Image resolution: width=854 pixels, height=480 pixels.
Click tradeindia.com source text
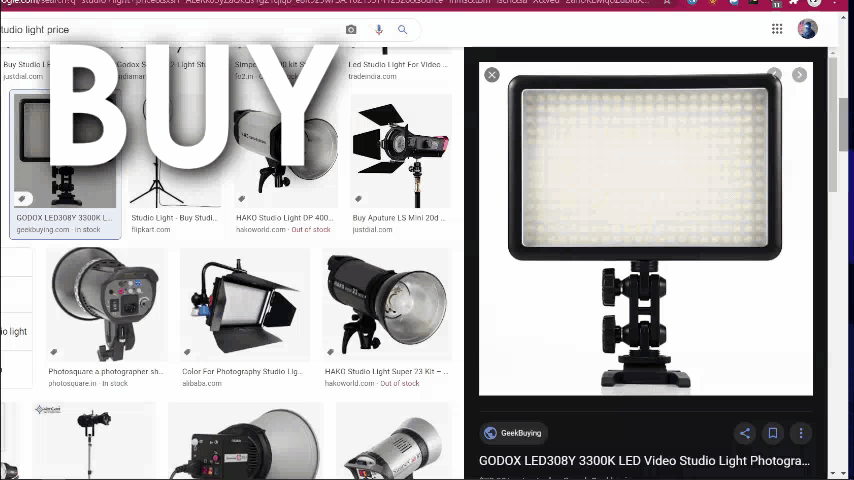tap(372, 76)
